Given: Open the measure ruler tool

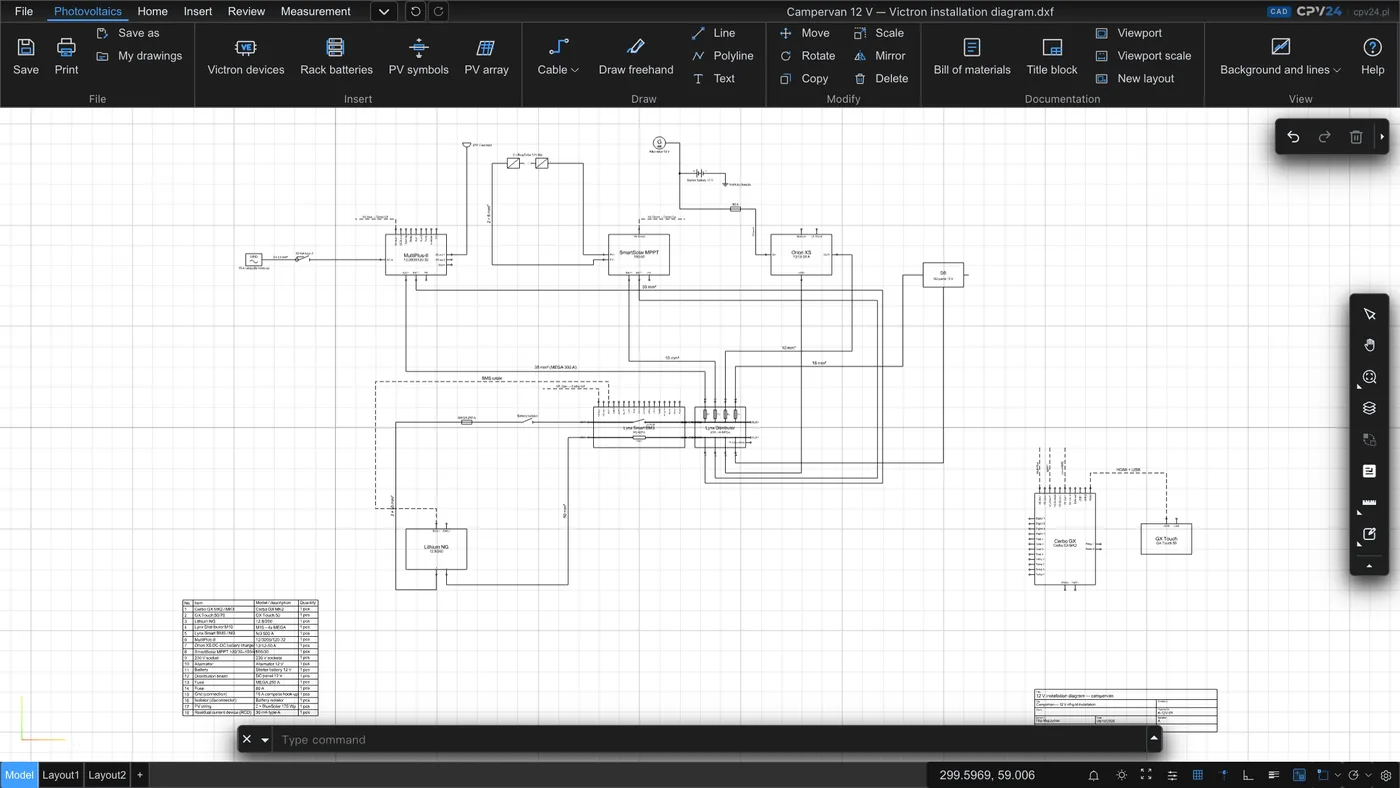Looking at the screenshot, I should coord(1370,503).
